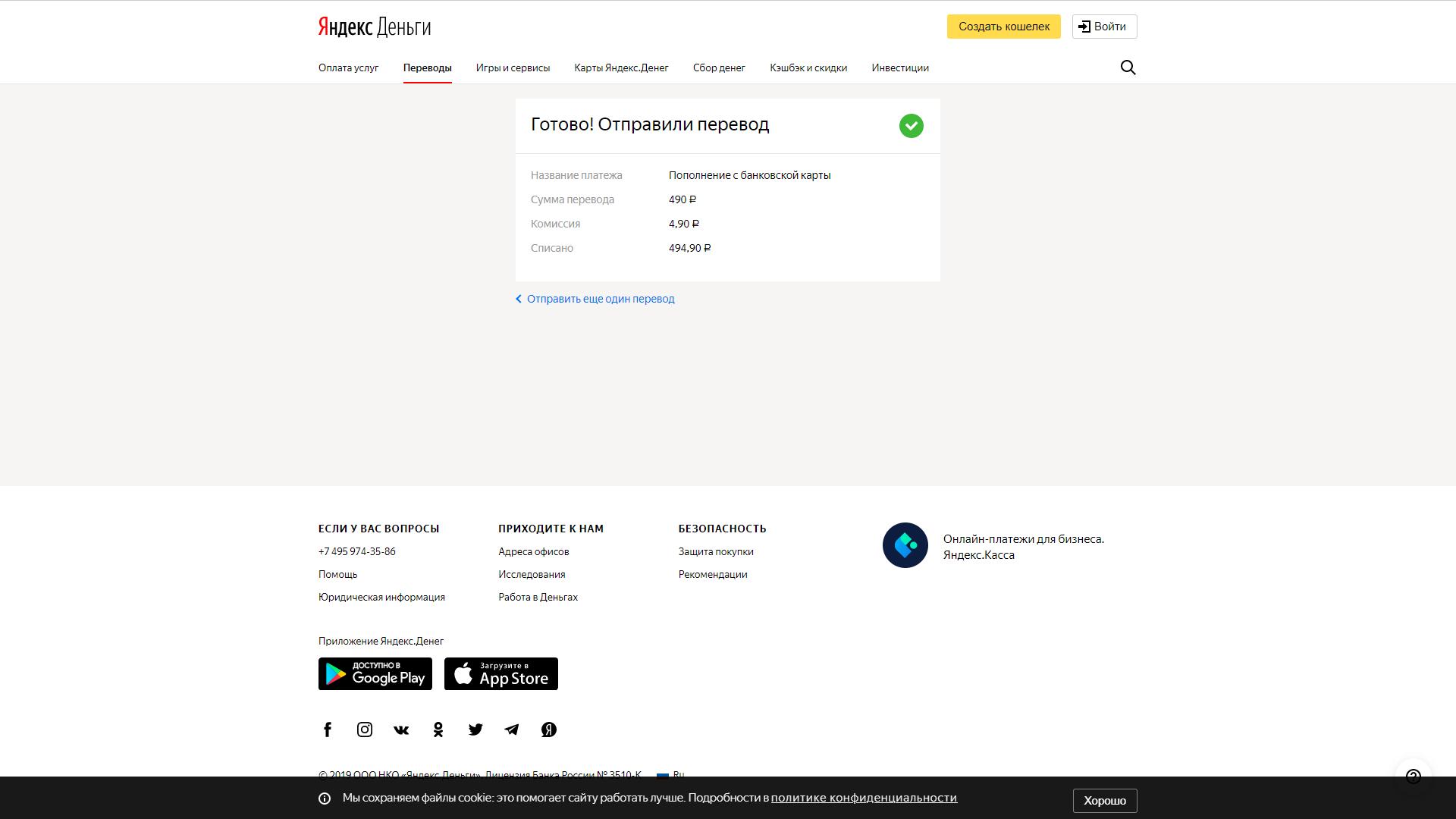Follow the Отправить еще один перевод link
1456x819 pixels.
(x=600, y=298)
